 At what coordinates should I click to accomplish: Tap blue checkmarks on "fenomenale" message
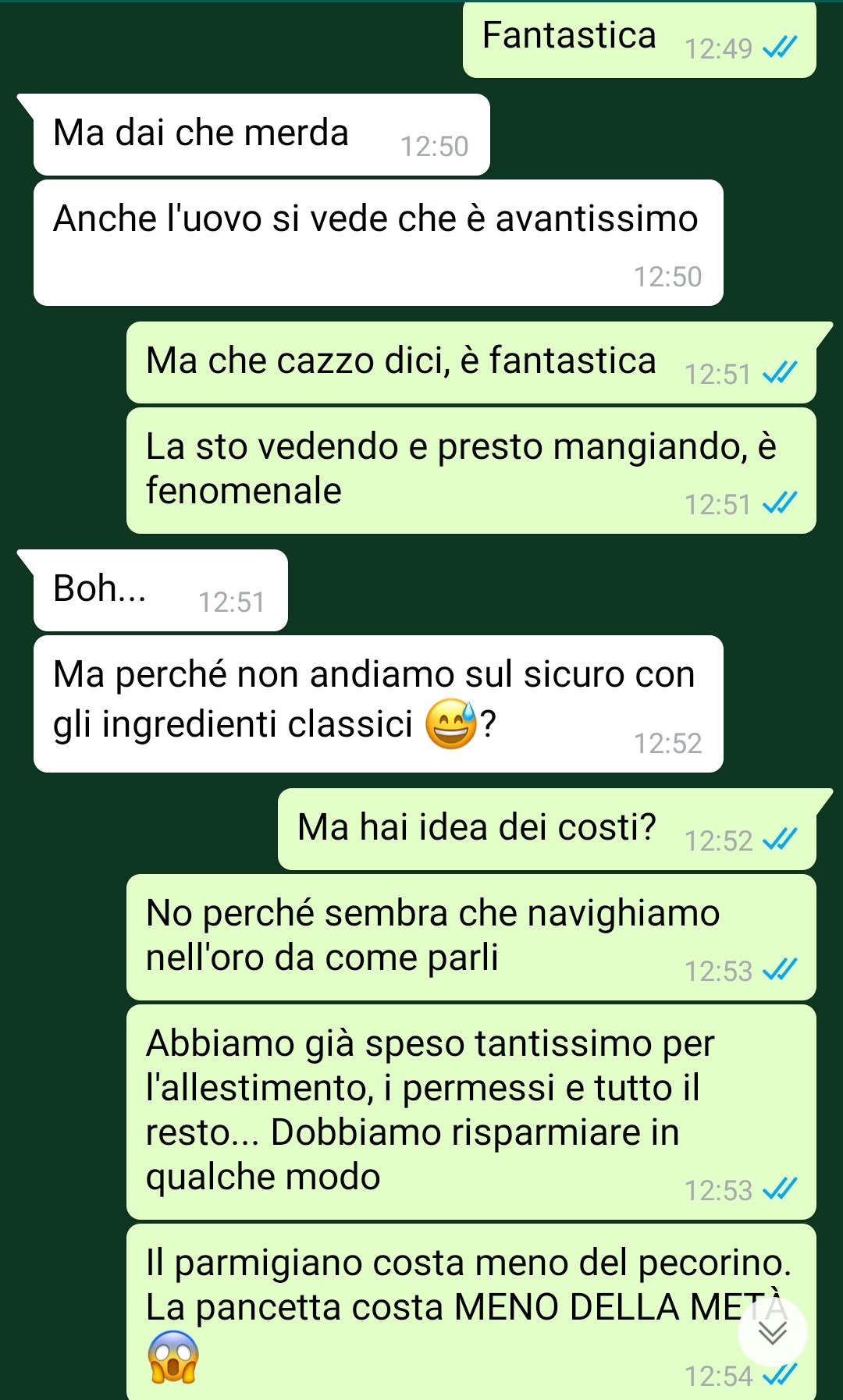click(x=780, y=503)
